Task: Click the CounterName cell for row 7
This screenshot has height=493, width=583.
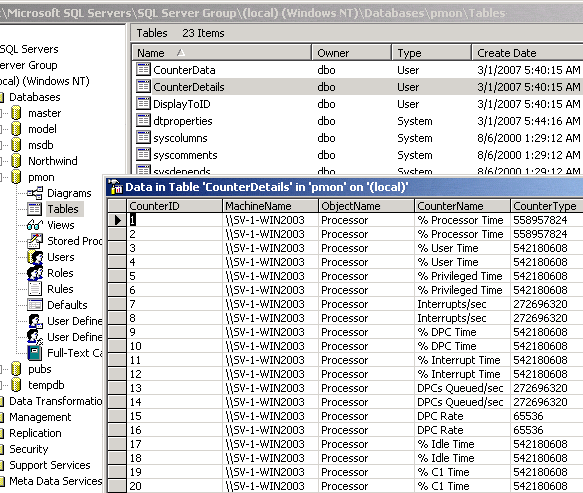Action: [x=462, y=304]
